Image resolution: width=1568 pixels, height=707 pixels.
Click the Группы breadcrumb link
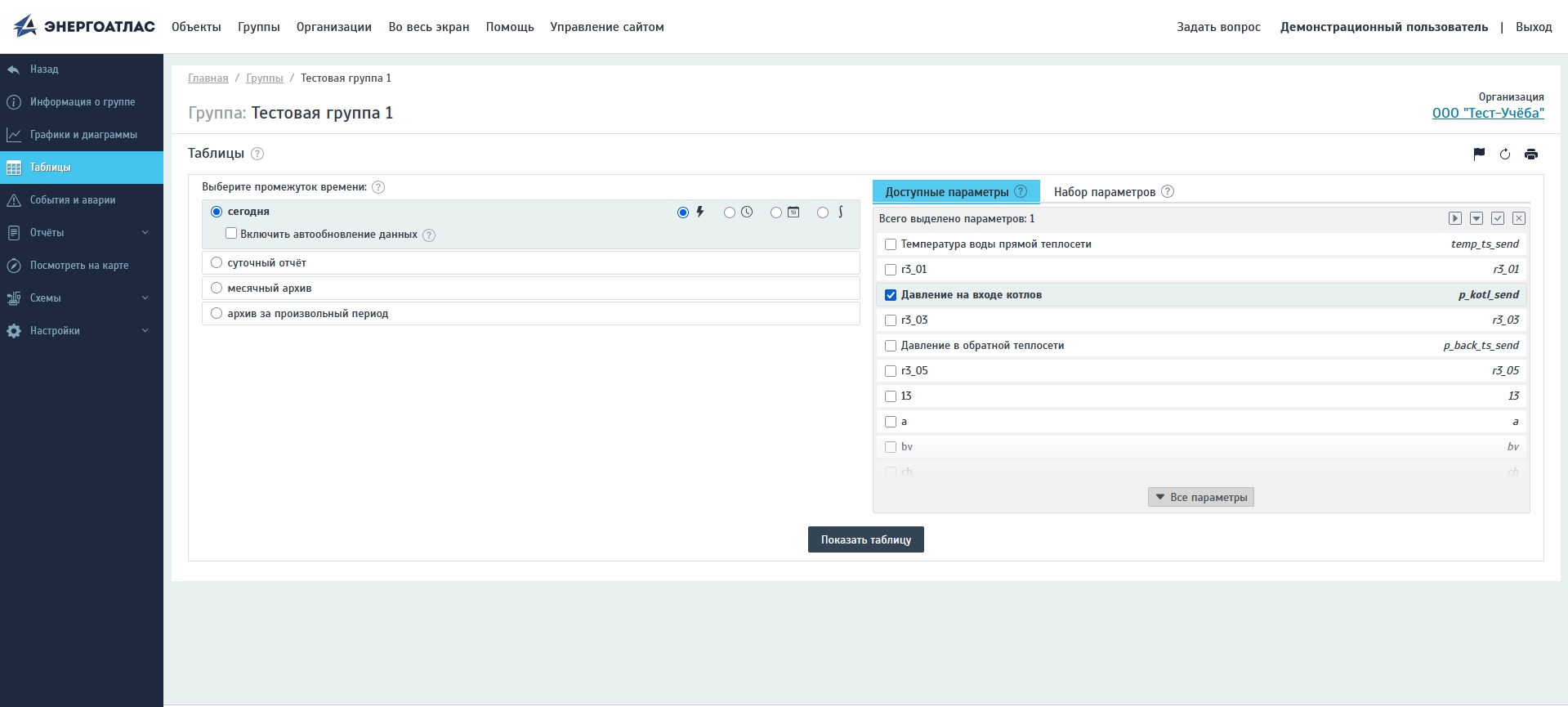point(265,78)
